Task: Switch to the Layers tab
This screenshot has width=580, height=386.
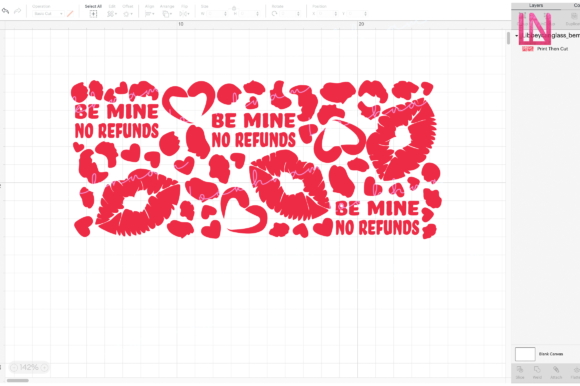Action: point(536,6)
